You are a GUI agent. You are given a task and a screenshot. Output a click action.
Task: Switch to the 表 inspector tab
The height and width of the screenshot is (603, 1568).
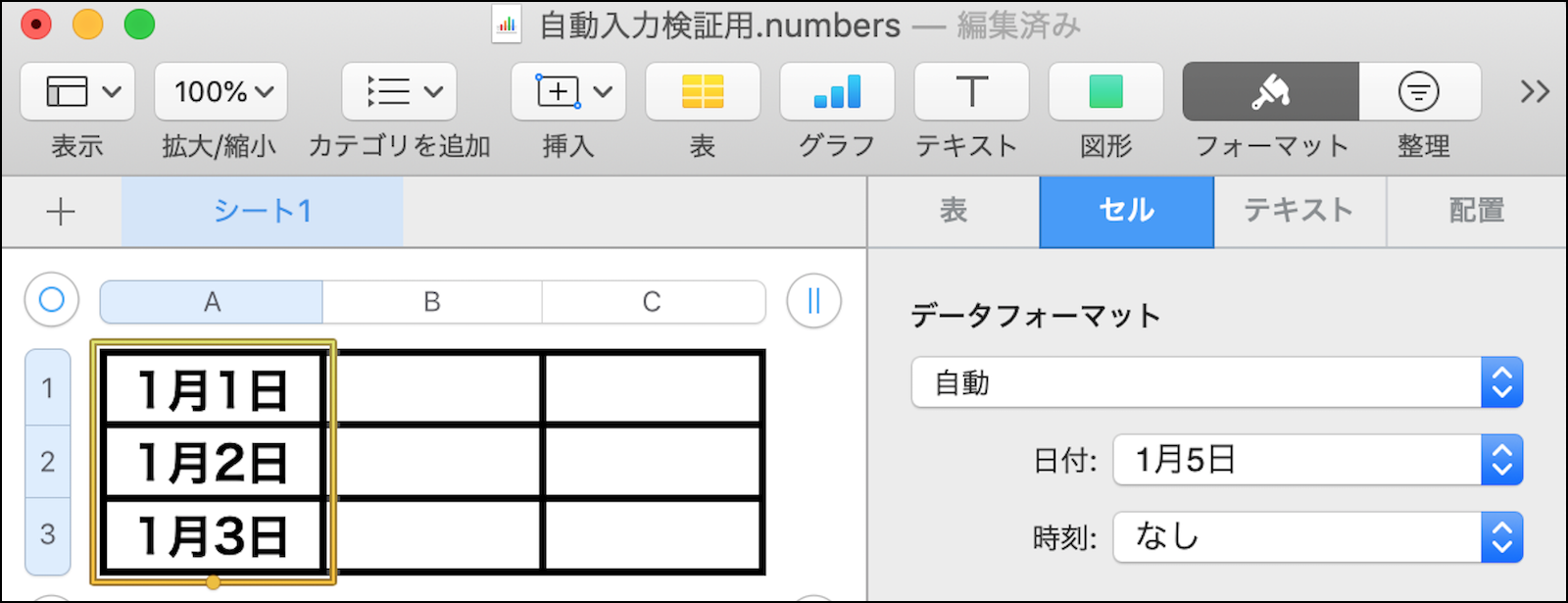pos(954,211)
